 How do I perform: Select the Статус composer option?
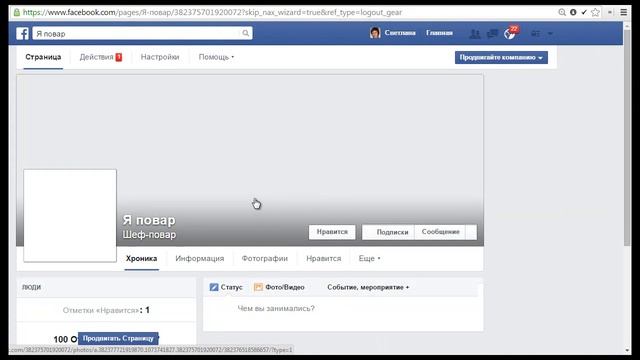[x=231, y=287]
